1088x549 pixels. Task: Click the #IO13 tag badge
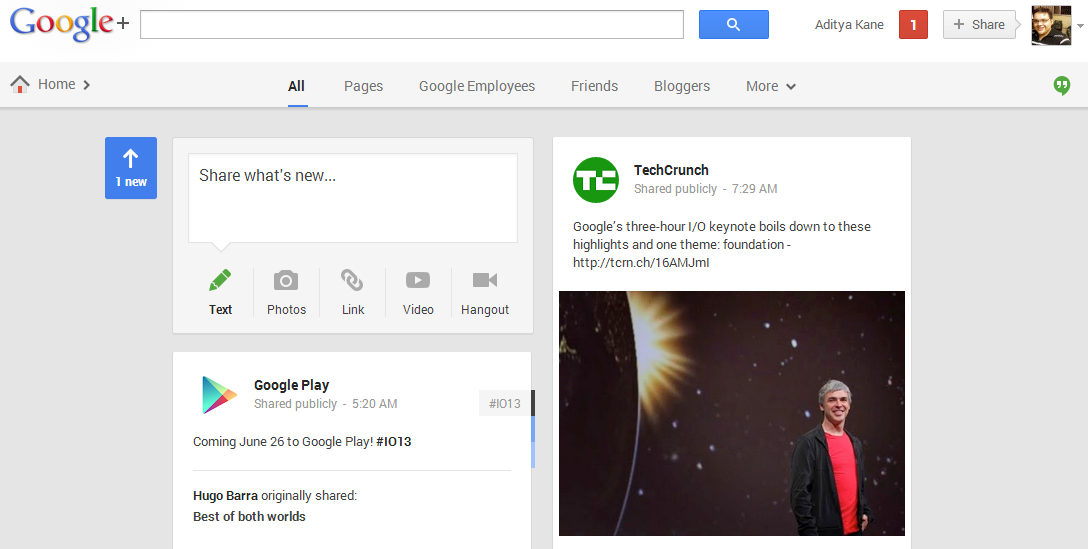click(x=504, y=403)
